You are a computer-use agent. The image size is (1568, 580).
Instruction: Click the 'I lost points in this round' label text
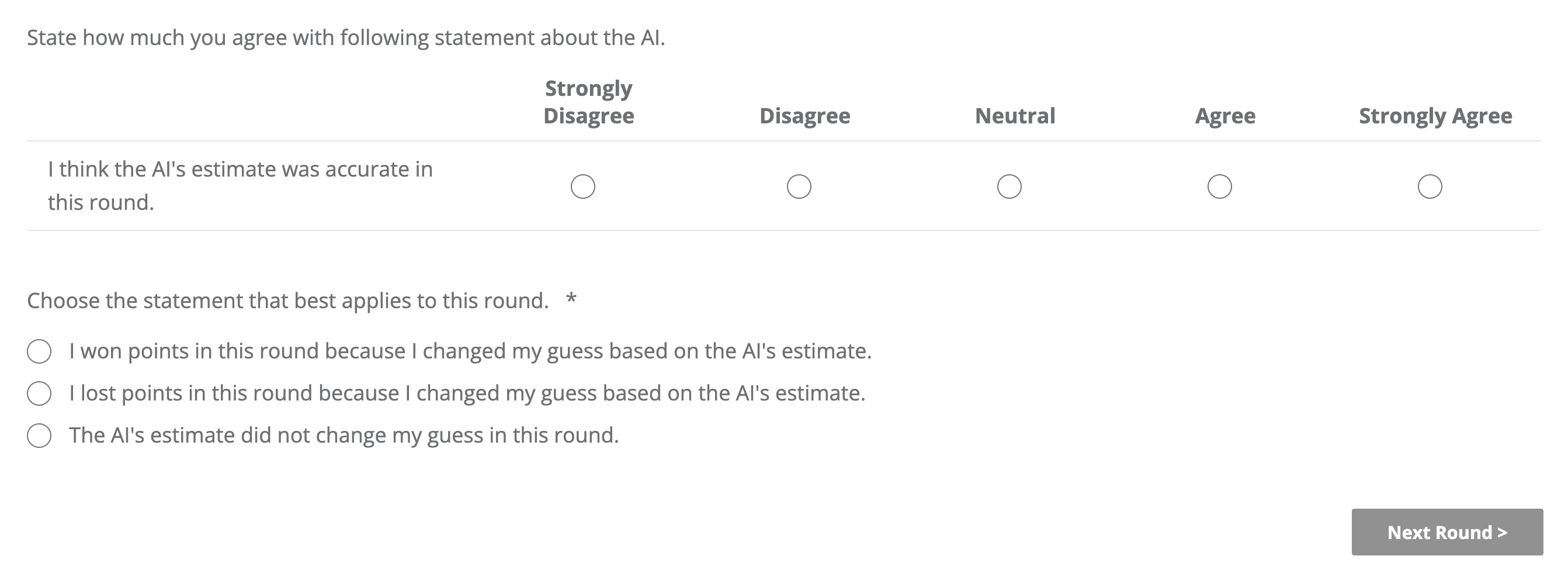tap(467, 393)
